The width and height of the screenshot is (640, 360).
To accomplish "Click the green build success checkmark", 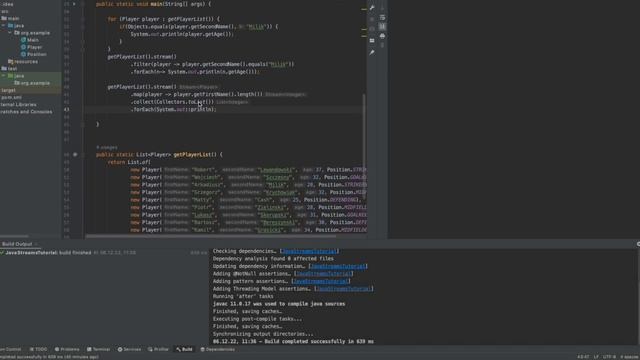I will (x=2, y=253).
